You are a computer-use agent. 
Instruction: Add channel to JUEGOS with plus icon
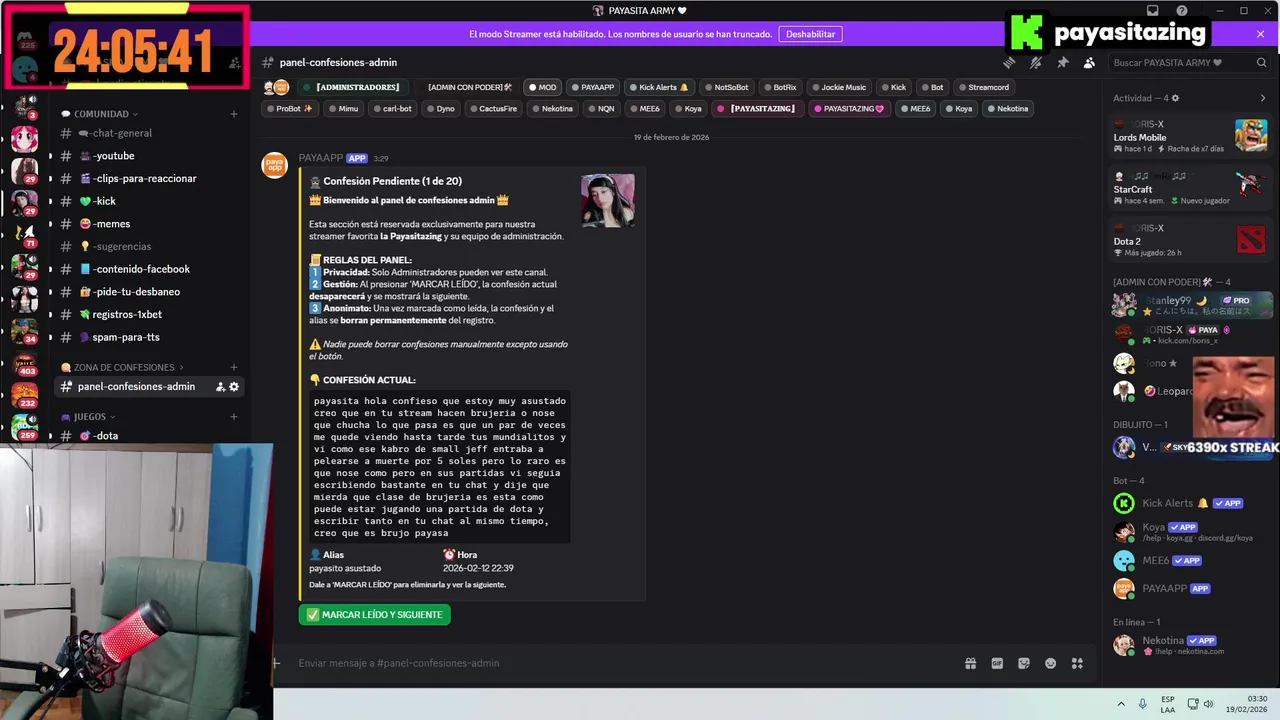pyautogui.click(x=234, y=416)
